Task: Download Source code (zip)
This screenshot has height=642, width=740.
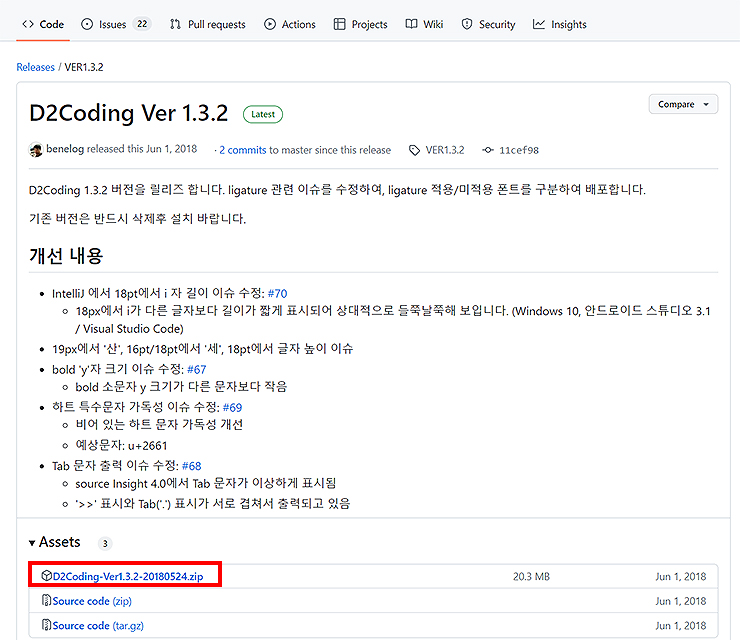Action: tap(92, 601)
